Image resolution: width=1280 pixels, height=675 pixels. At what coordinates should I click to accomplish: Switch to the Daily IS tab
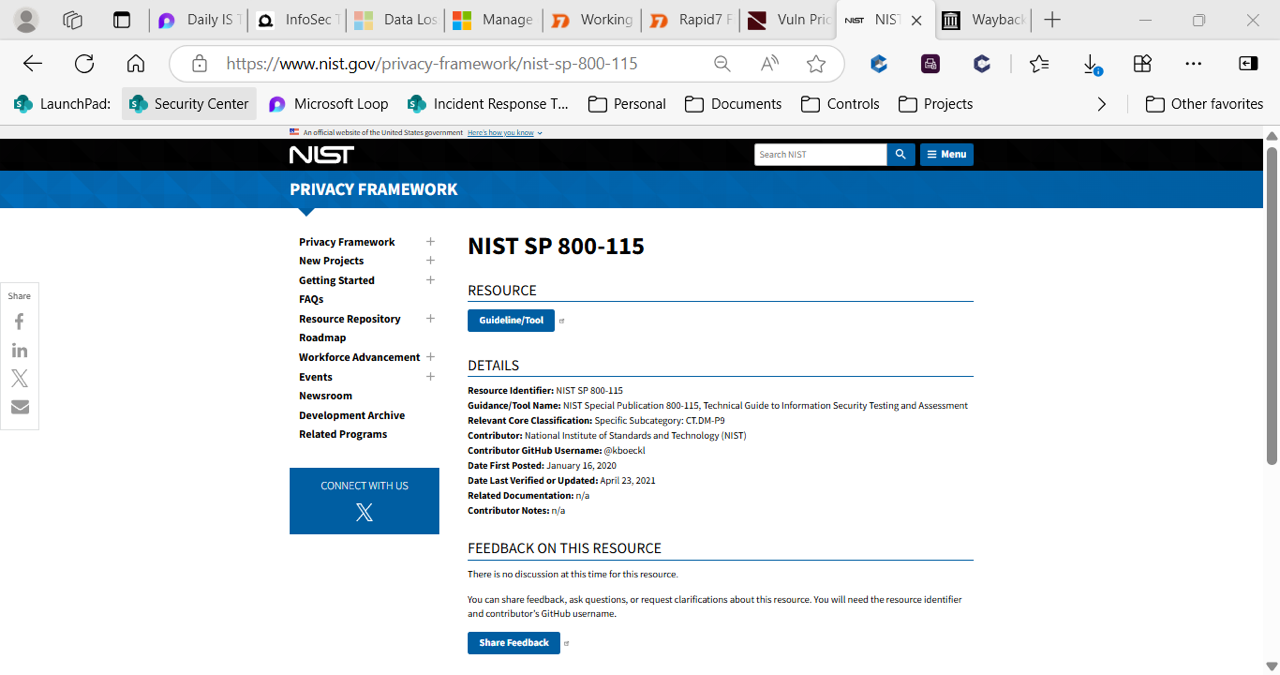(198, 20)
